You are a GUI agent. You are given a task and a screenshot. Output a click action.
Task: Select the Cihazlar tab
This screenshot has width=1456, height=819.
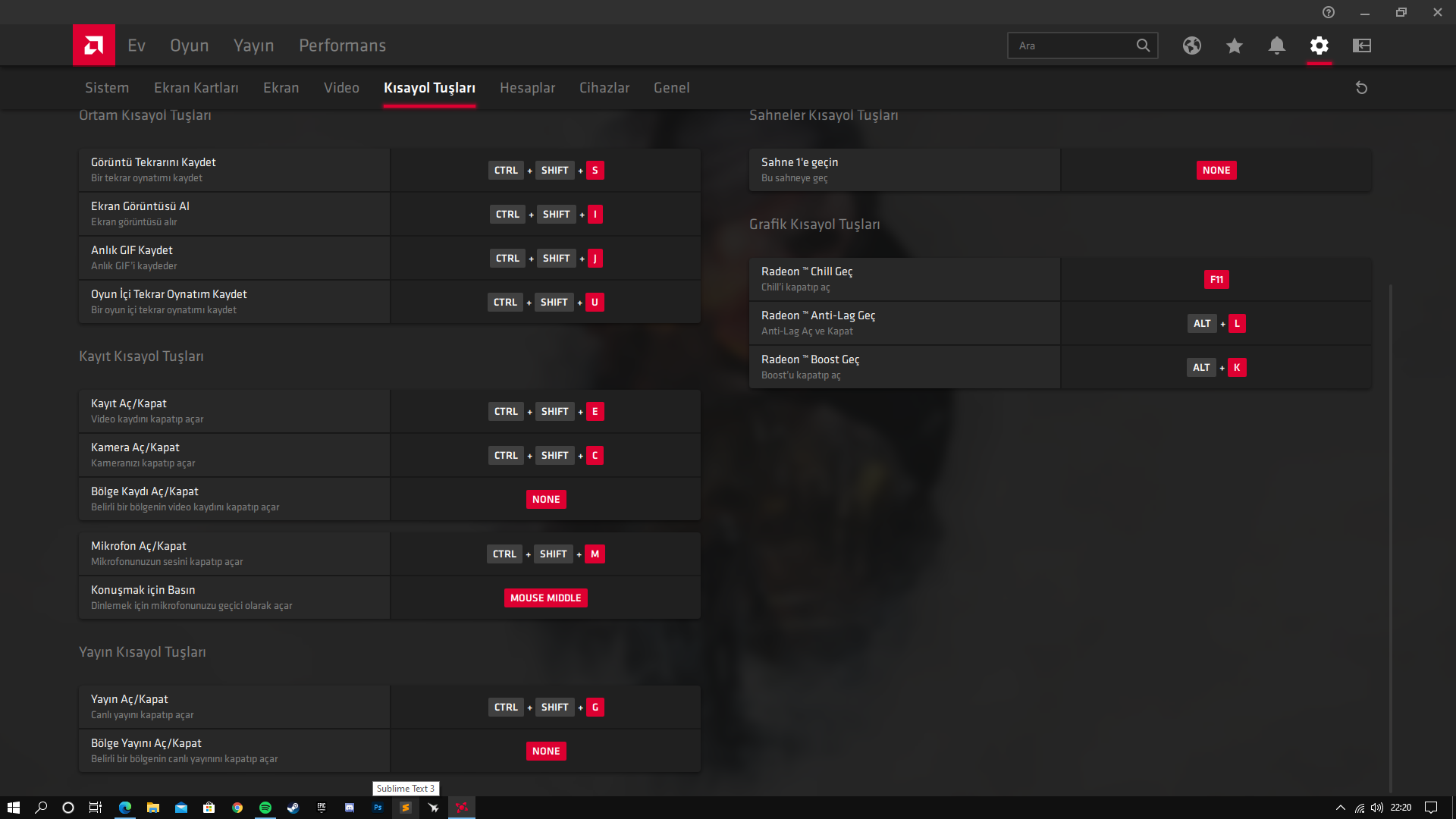pos(604,88)
